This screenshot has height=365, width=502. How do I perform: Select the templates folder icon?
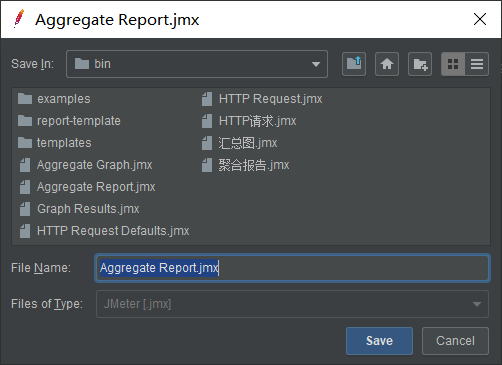pos(25,143)
